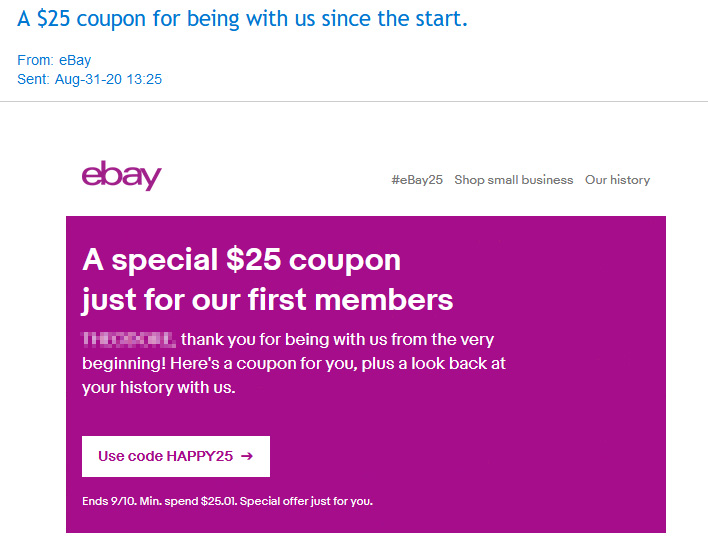
Task: Select the email subject about $25 coupon
Action: click(242, 19)
